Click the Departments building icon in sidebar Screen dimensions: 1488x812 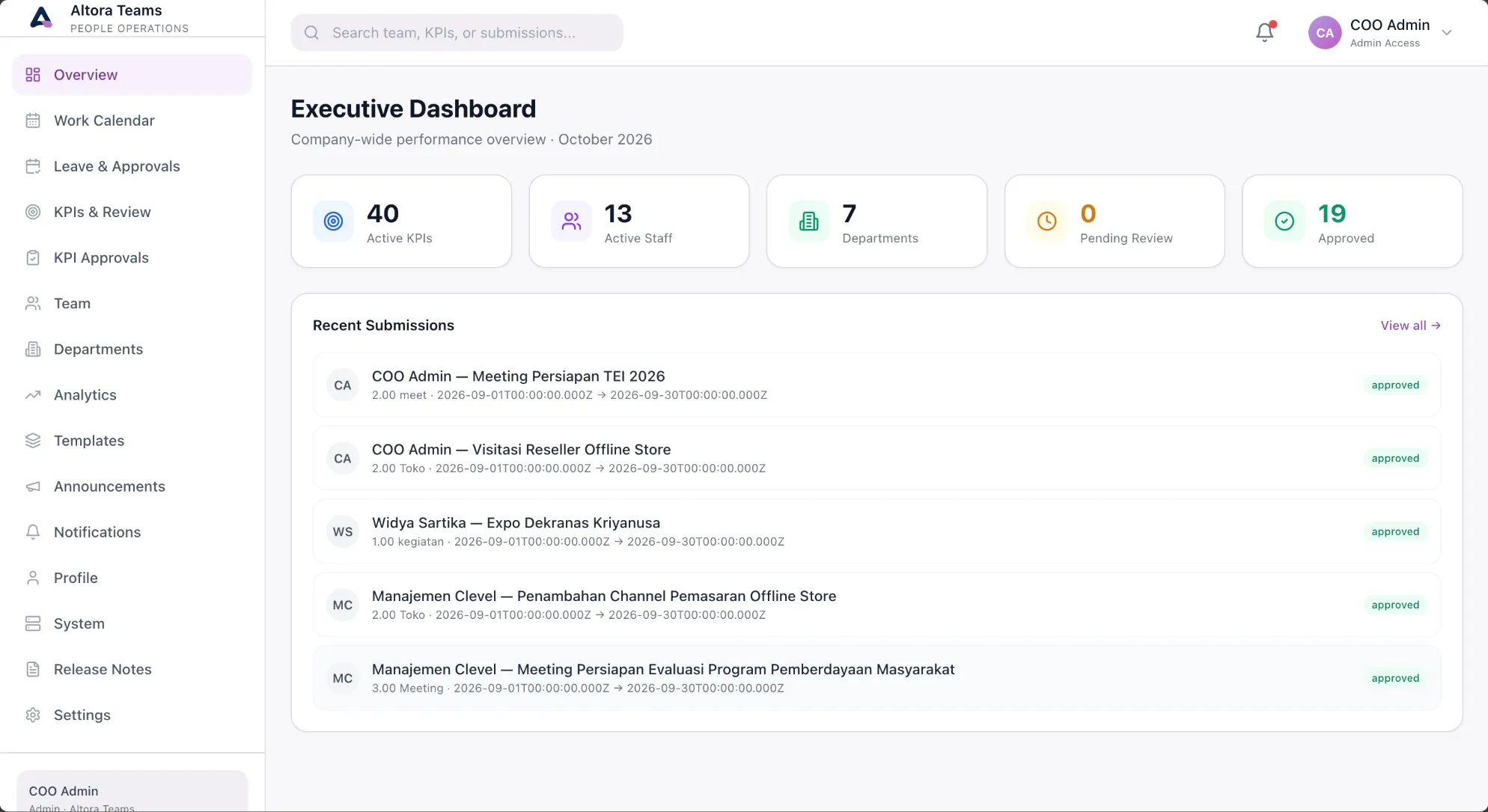pyautogui.click(x=33, y=349)
